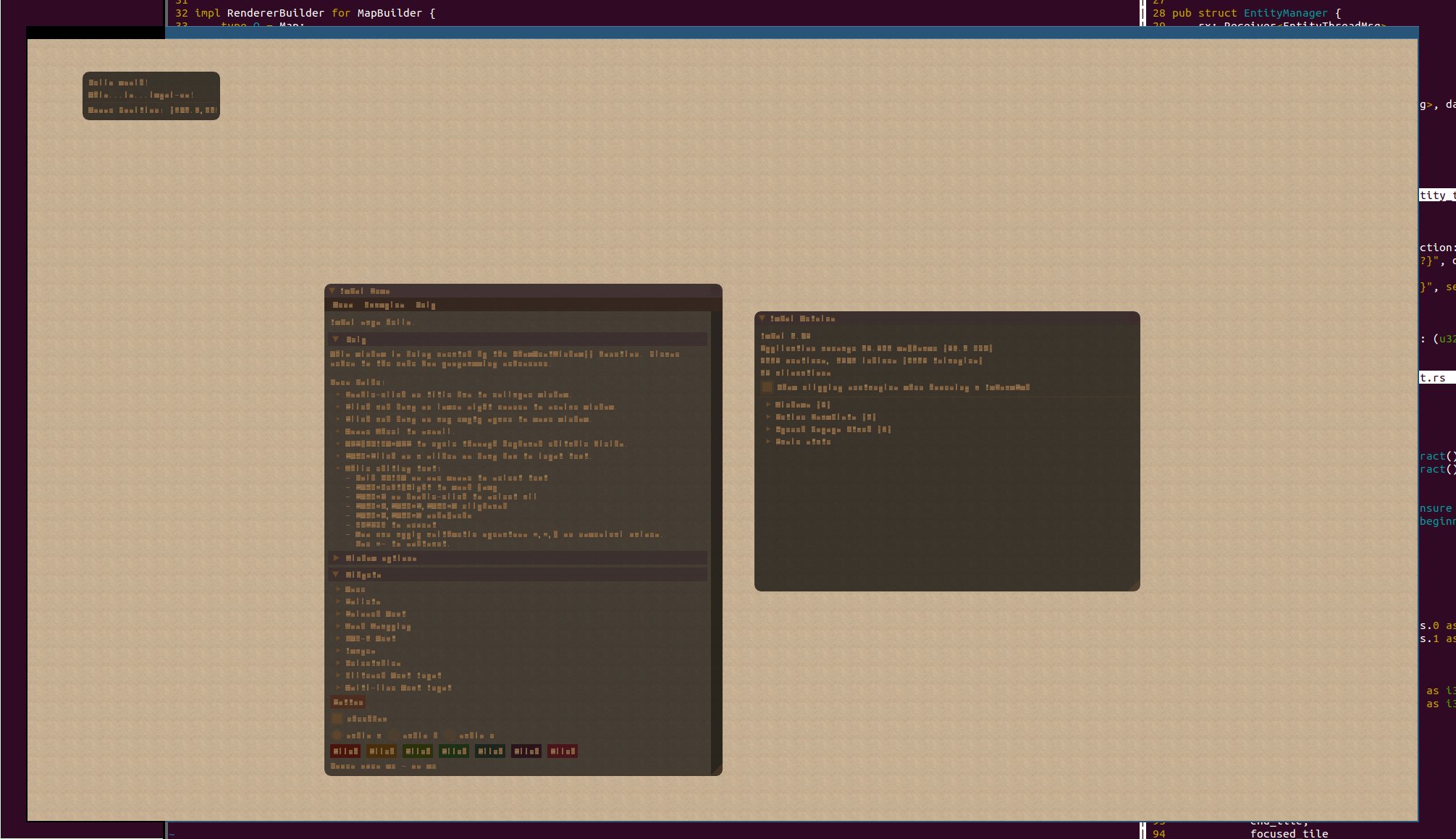Collapse the ImGui Metrics window title arrow
Screen dimensions: 1456x839
click(x=762, y=319)
